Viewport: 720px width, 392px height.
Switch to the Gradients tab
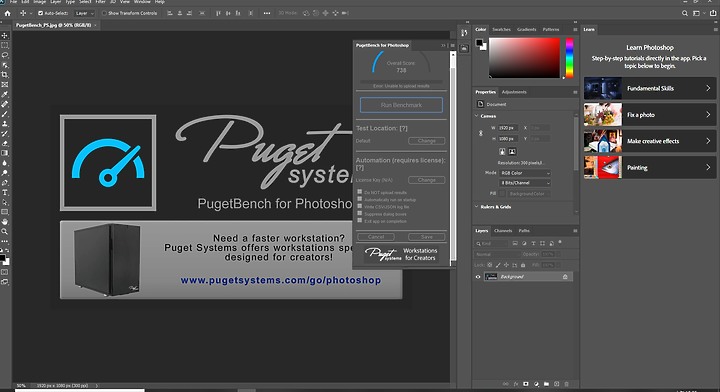(526, 29)
